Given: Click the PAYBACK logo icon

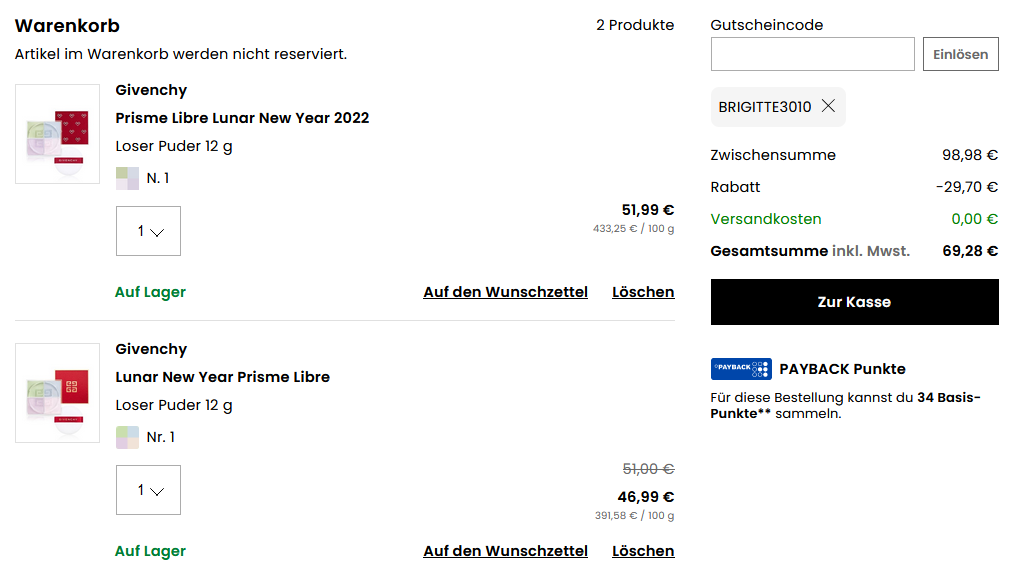Looking at the screenshot, I should pos(740,369).
